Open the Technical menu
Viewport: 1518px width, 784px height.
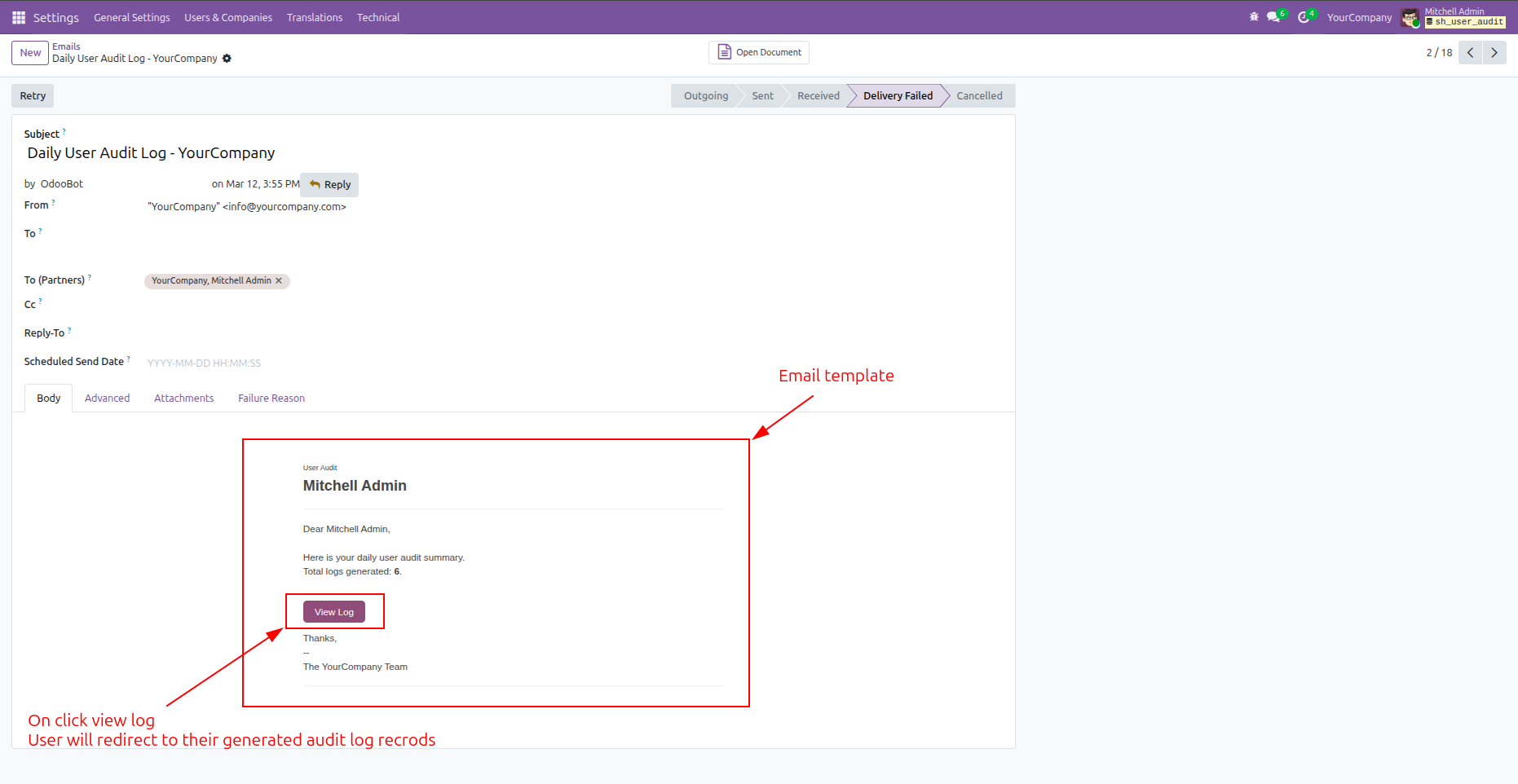tap(378, 17)
